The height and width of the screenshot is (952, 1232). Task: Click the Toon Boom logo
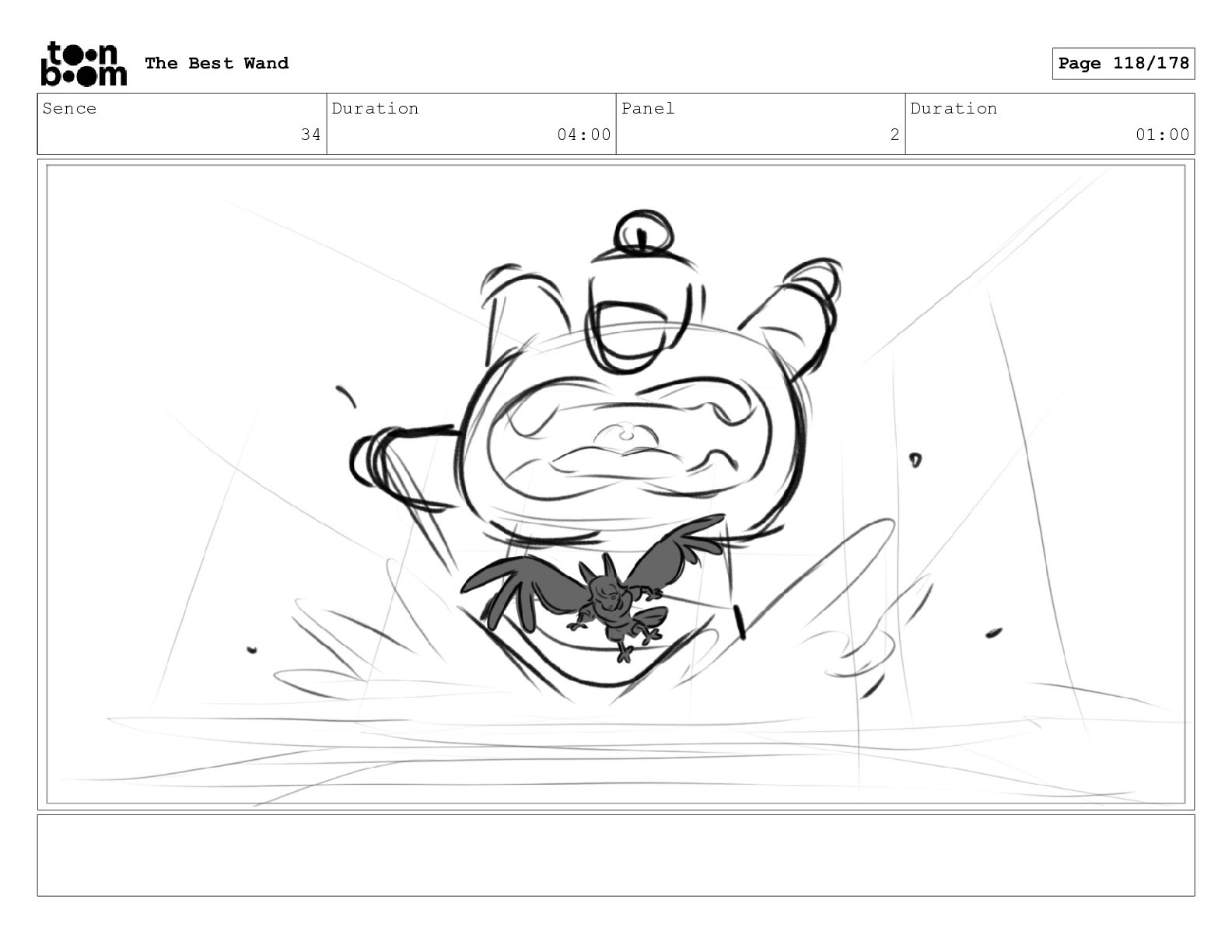pos(83,64)
